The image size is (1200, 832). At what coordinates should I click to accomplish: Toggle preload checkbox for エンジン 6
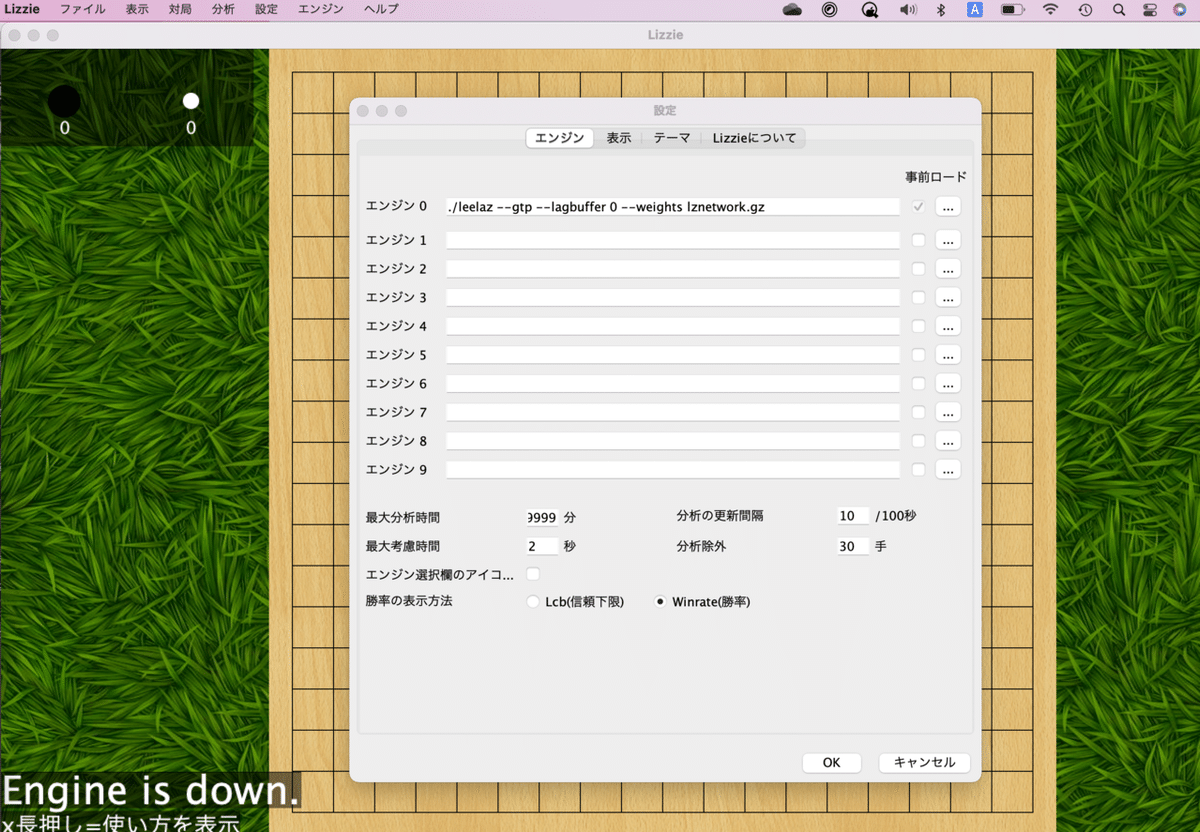click(919, 383)
